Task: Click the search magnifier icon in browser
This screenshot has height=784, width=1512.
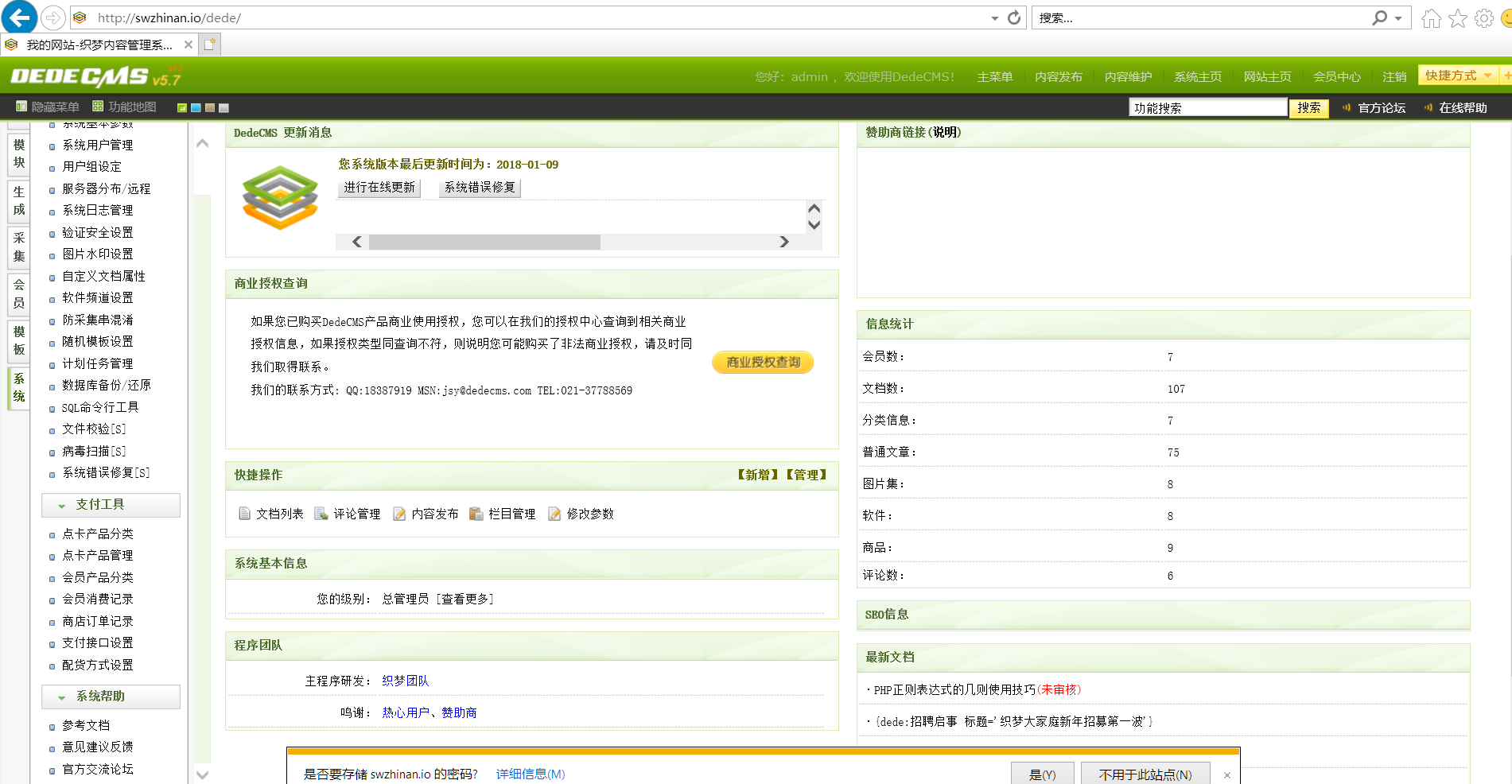Action: point(1380,17)
